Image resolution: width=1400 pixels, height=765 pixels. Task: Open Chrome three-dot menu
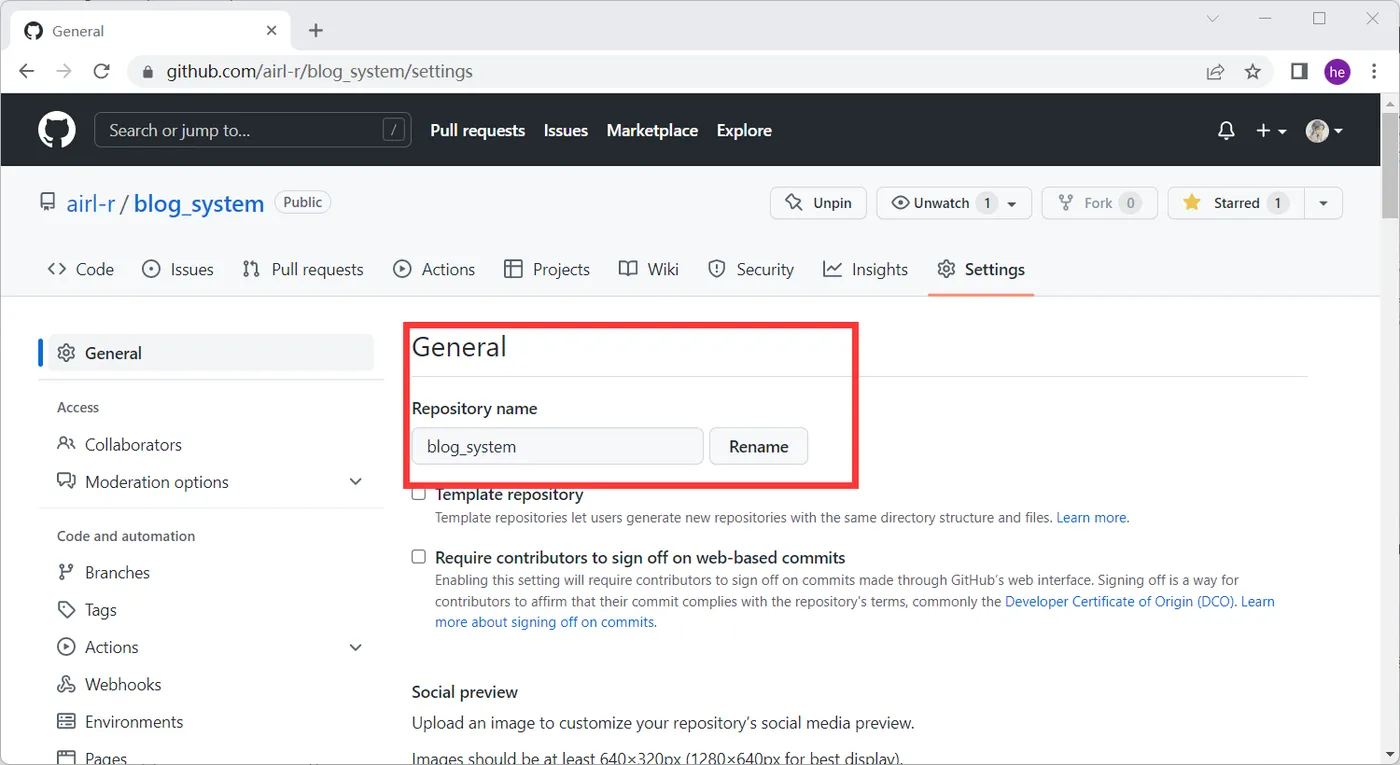[x=1374, y=71]
